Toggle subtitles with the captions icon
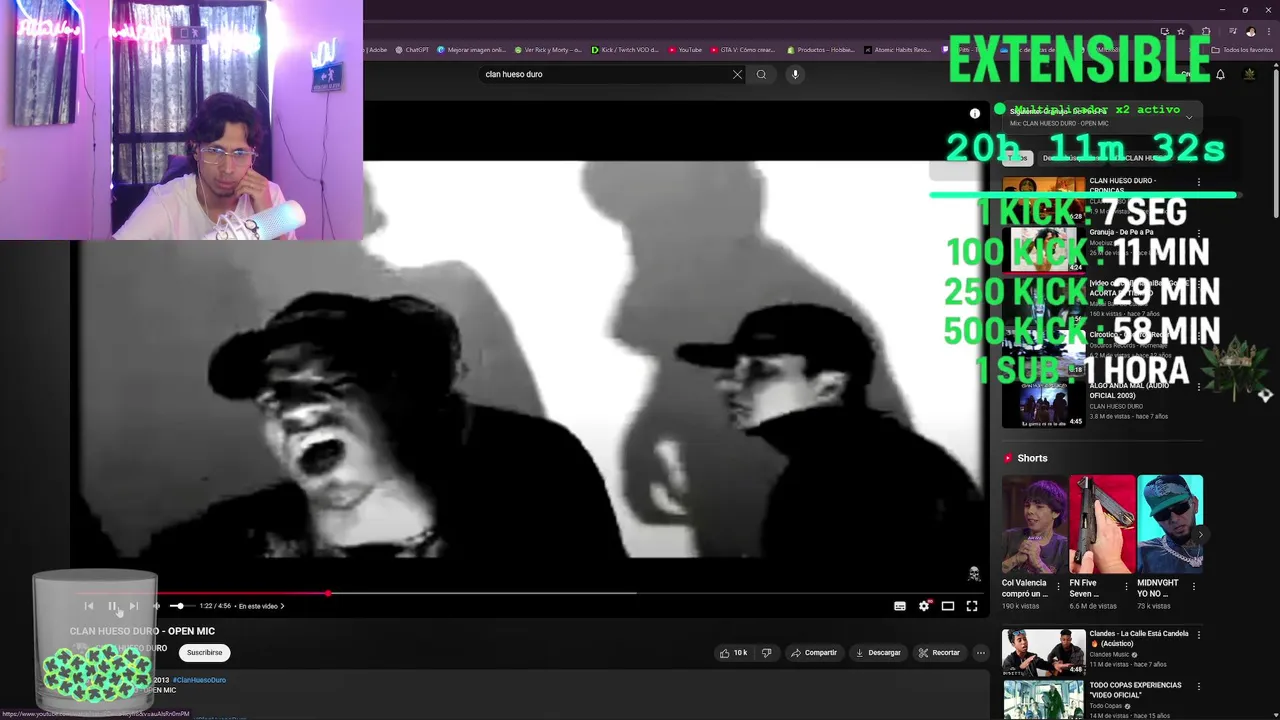This screenshot has width=1280, height=720. (900, 606)
